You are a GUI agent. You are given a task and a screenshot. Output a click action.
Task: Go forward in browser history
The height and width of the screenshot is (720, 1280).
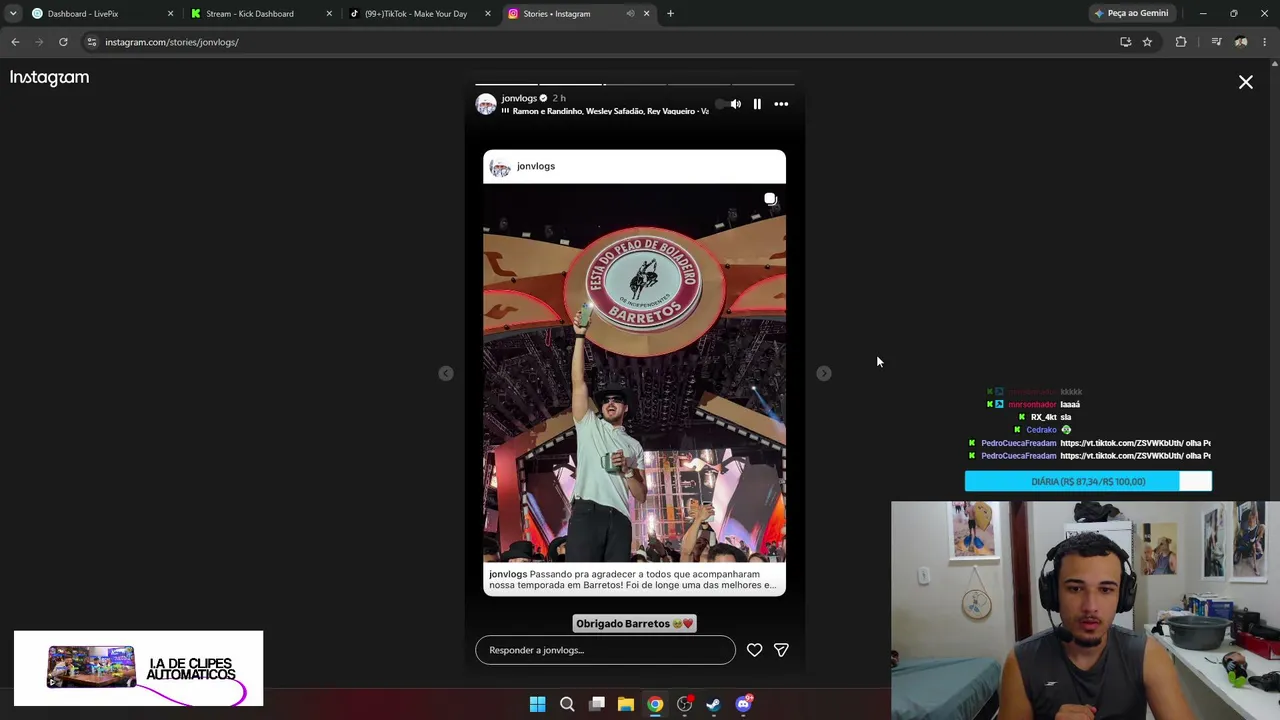pos(39,42)
